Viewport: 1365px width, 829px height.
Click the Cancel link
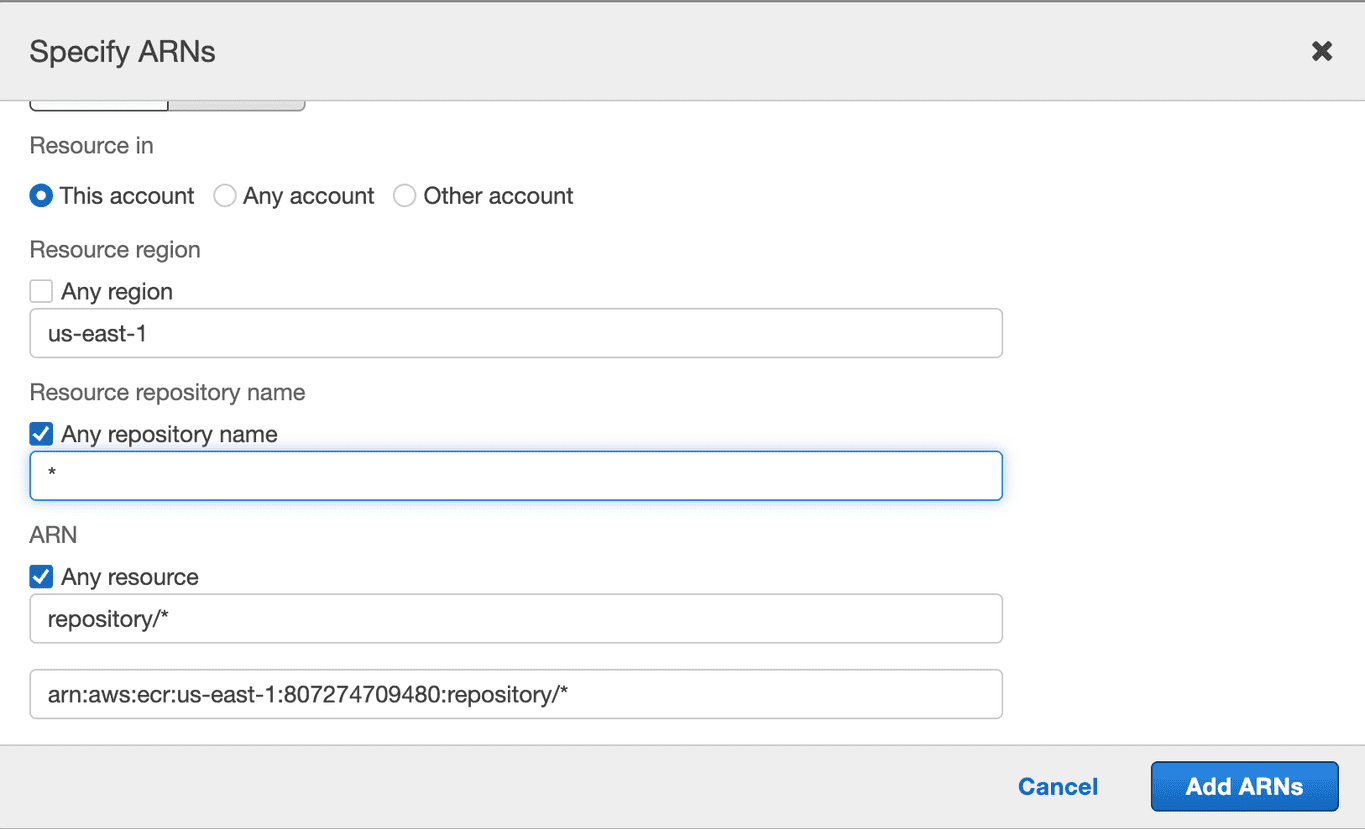point(1057,786)
